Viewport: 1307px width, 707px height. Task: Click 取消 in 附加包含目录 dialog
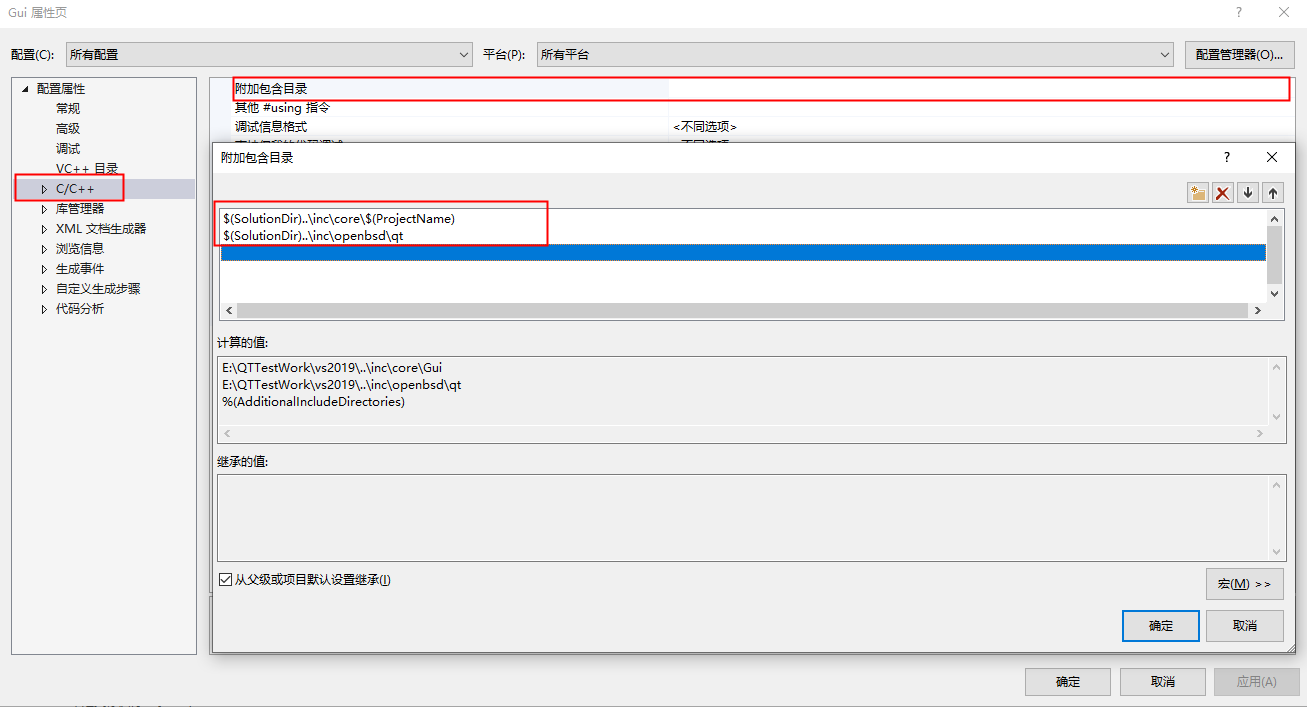1244,626
